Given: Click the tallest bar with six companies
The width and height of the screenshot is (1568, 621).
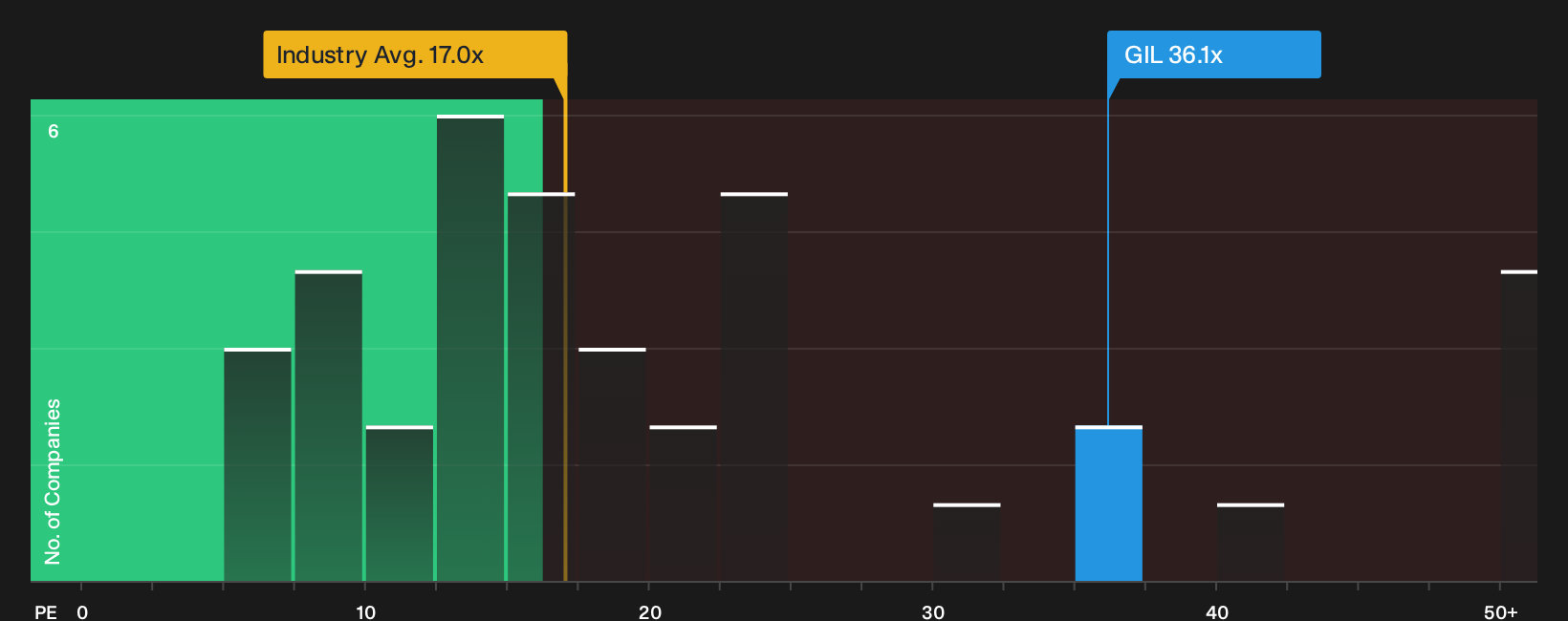Looking at the screenshot, I should (470, 349).
